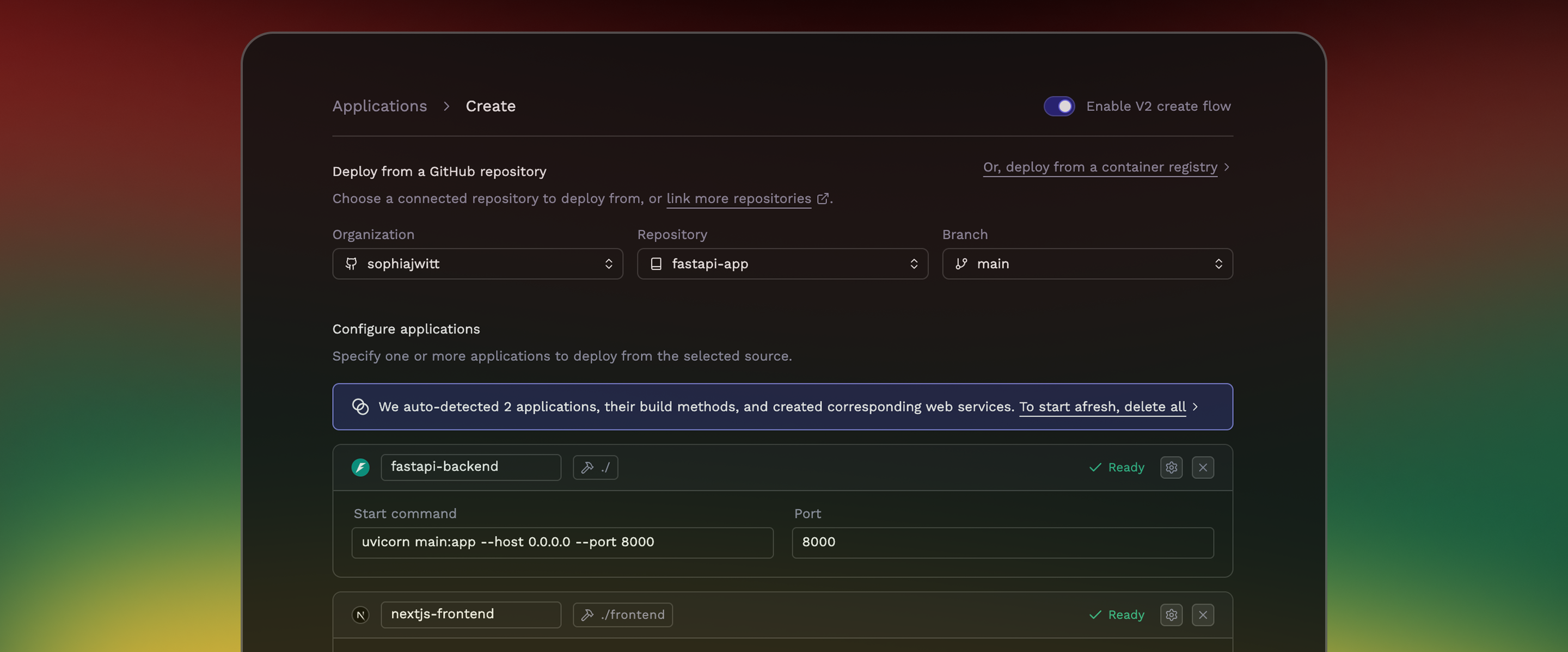Click the ./ build path badge

tap(595, 467)
